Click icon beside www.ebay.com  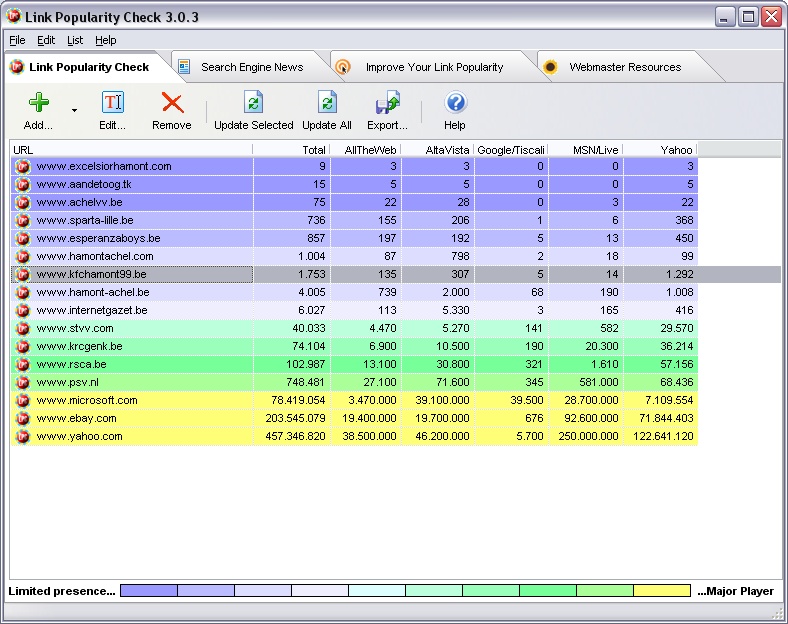[23, 419]
